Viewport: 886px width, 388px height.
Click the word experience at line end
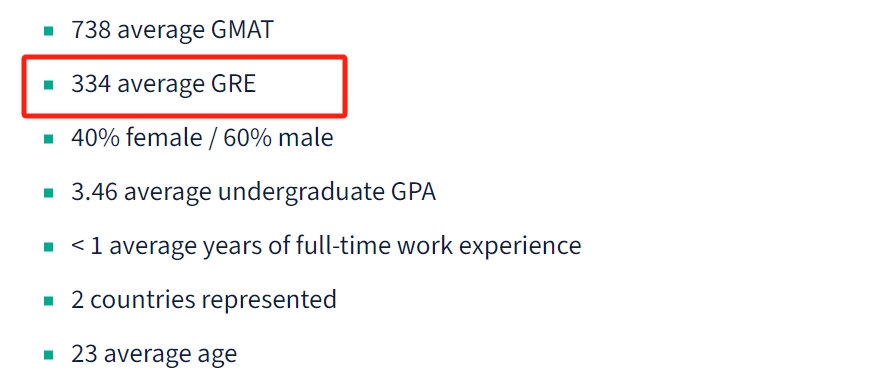click(520, 247)
